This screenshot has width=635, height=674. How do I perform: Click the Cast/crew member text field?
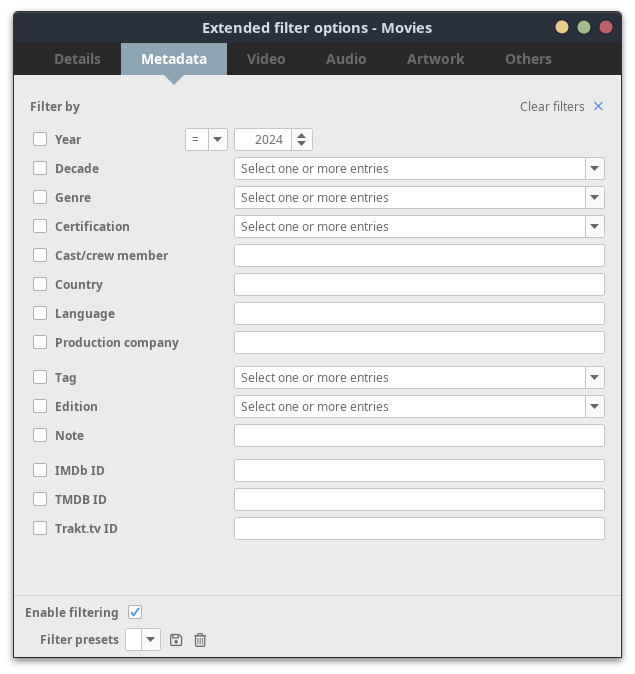coord(419,256)
